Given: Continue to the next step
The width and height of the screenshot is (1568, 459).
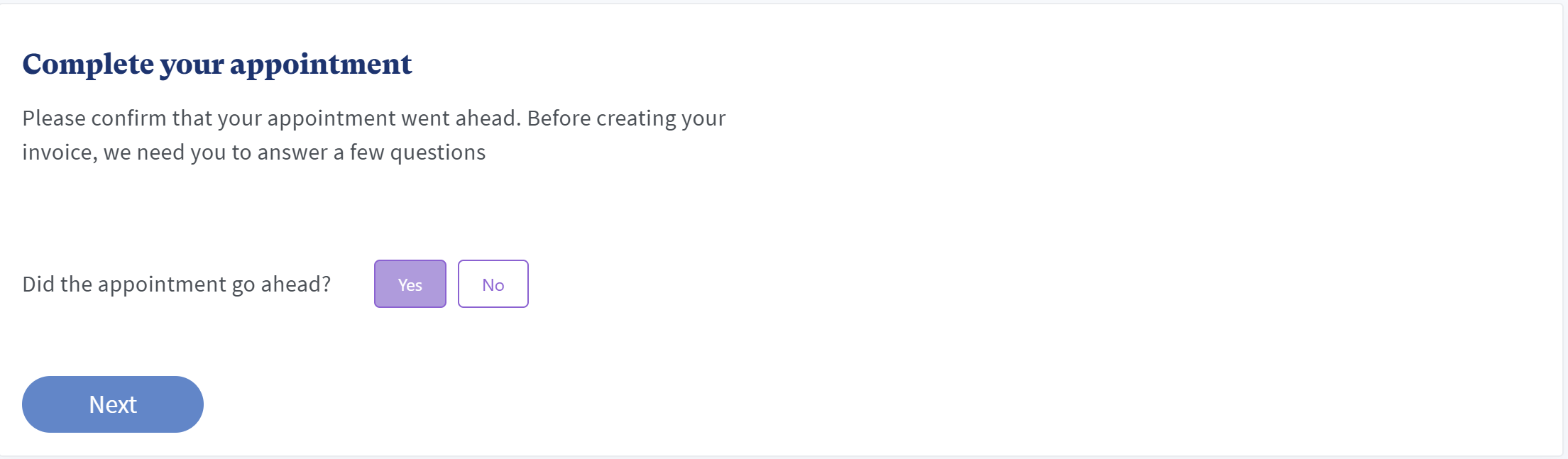Looking at the screenshot, I should click(113, 404).
